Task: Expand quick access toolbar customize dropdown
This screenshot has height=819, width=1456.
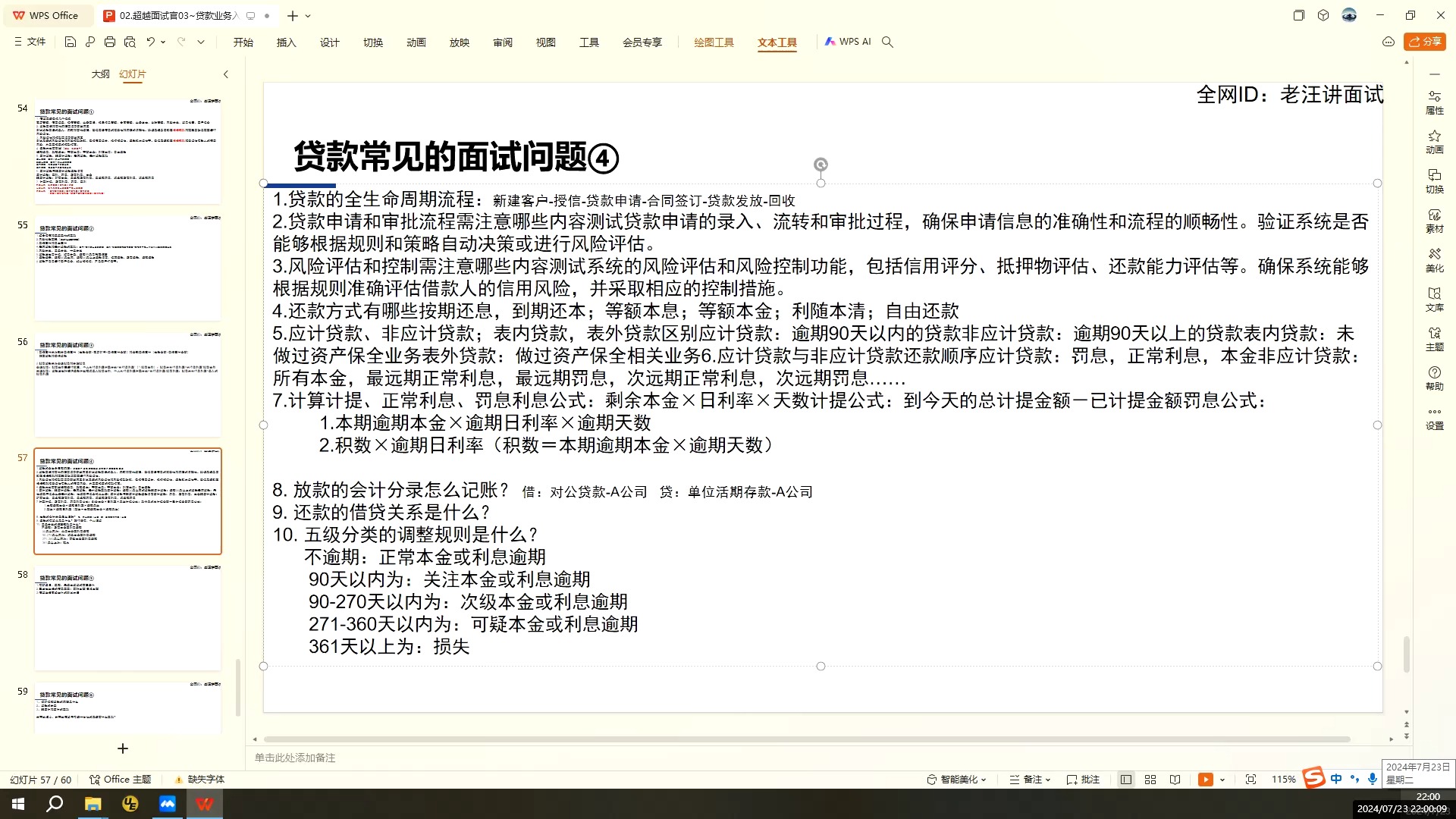Action: [x=201, y=42]
